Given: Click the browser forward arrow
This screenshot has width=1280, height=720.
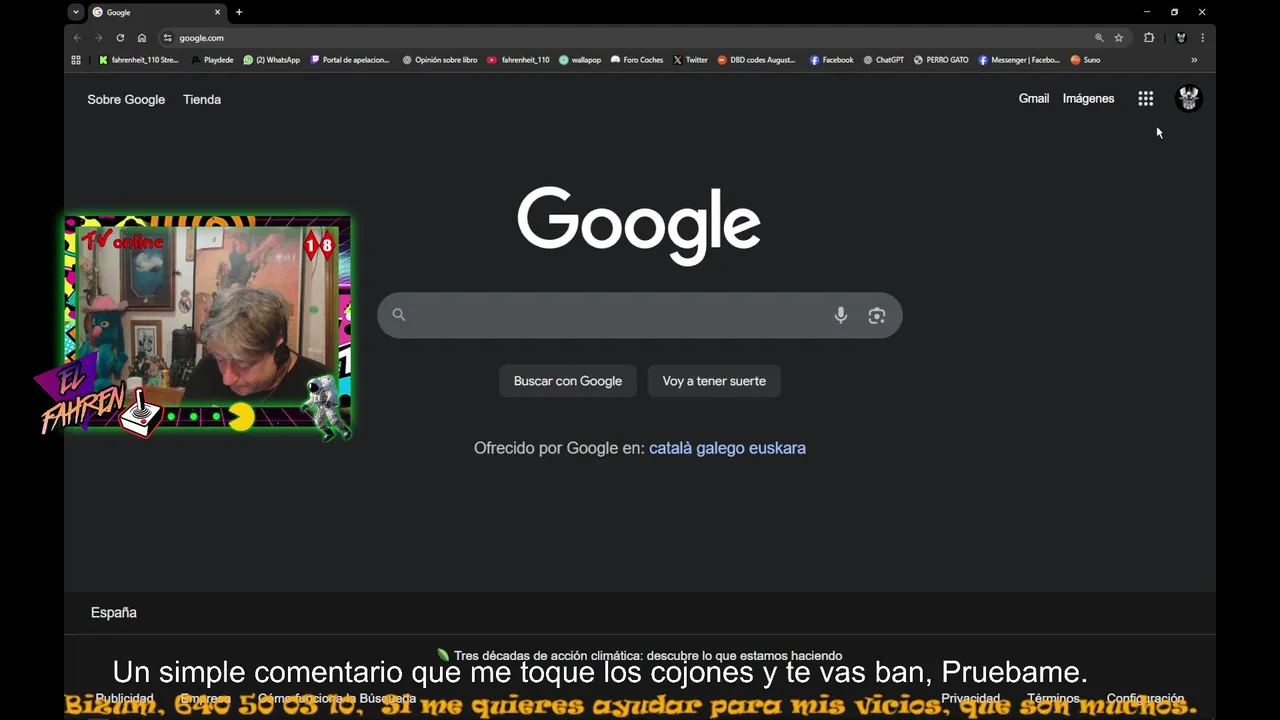Looking at the screenshot, I should (x=98, y=38).
